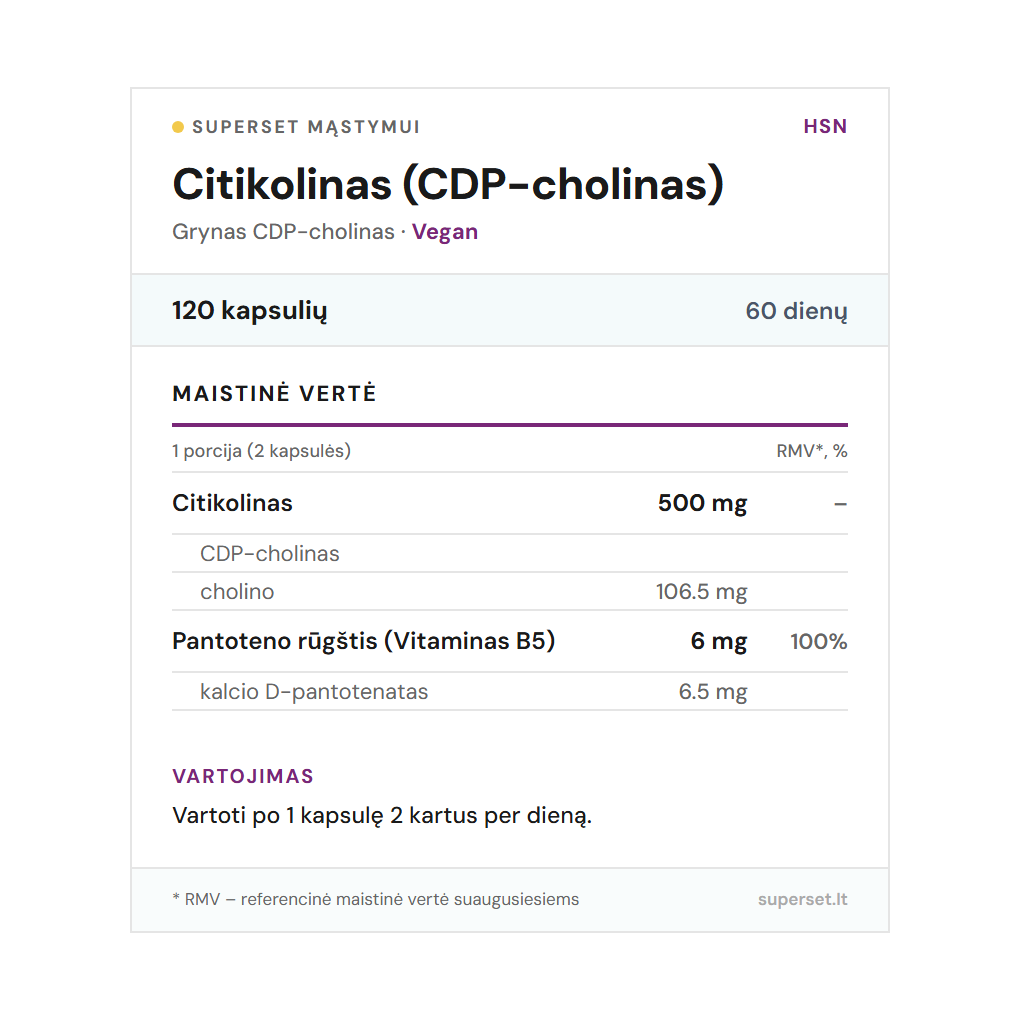Image resolution: width=1020 pixels, height=1020 pixels.
Task: Click the 60 dienų duration text
Action: click(x=796, y=311)
